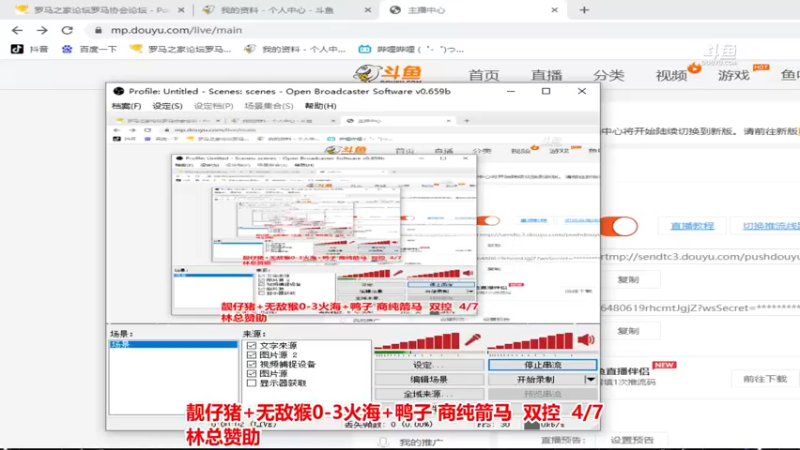
Task: Toggle the orange live stream switch
Action: click(x=619, y=226)
